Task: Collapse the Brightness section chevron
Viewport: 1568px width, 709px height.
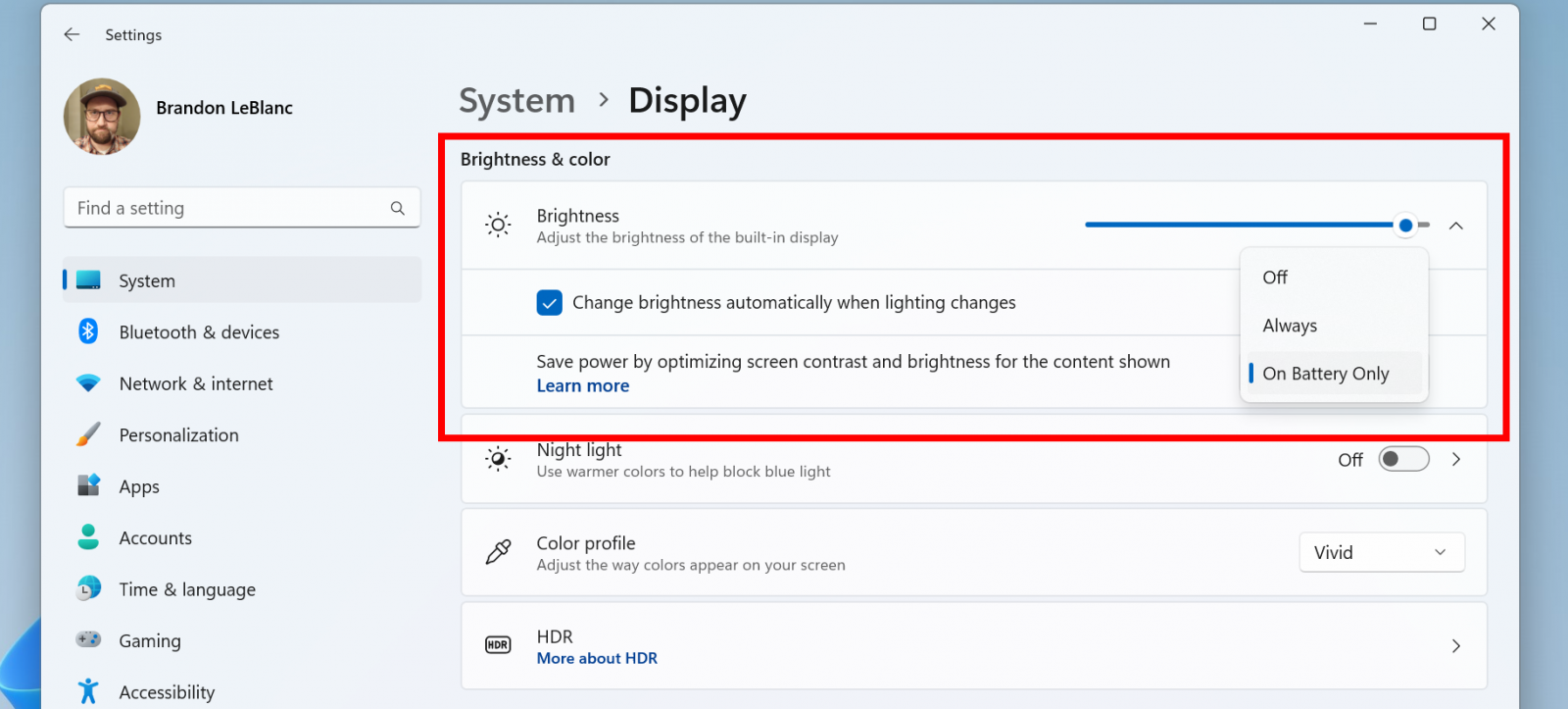Action: pyautogui.click(x=1456, y=226)
